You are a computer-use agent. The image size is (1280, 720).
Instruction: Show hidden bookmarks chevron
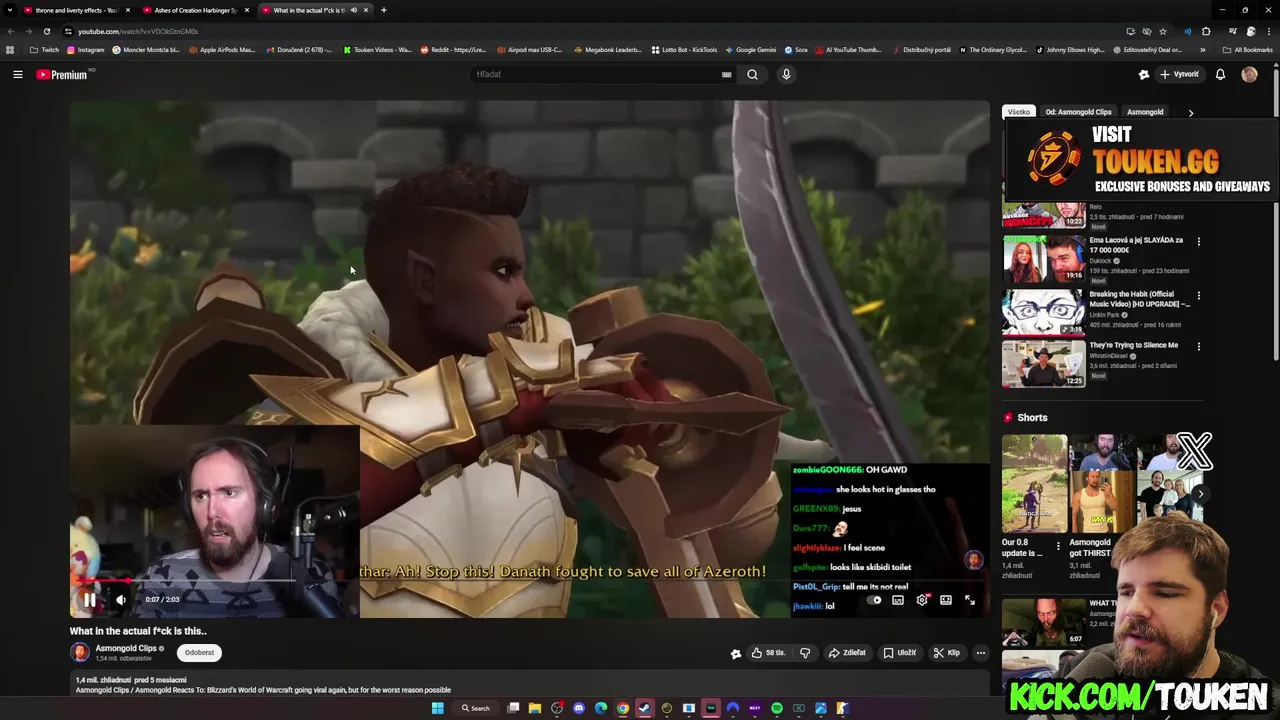click(1203, 49)
